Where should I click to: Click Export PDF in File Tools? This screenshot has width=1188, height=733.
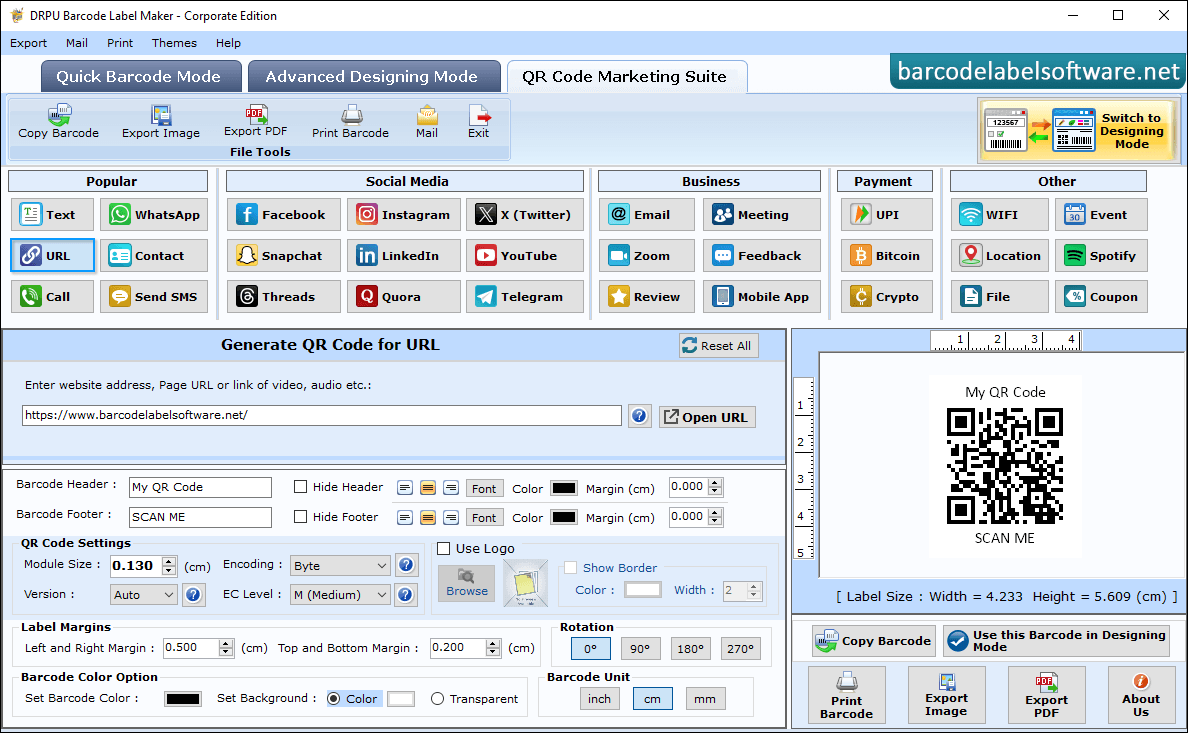pyautogui.click(x=255, y=121)
